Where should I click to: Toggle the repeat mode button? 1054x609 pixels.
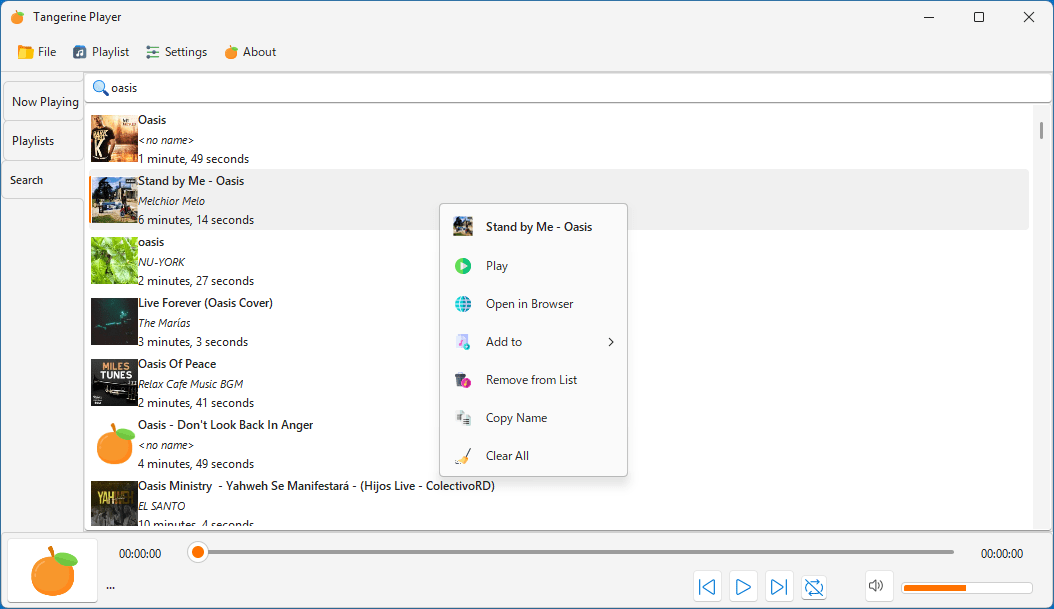814,587
